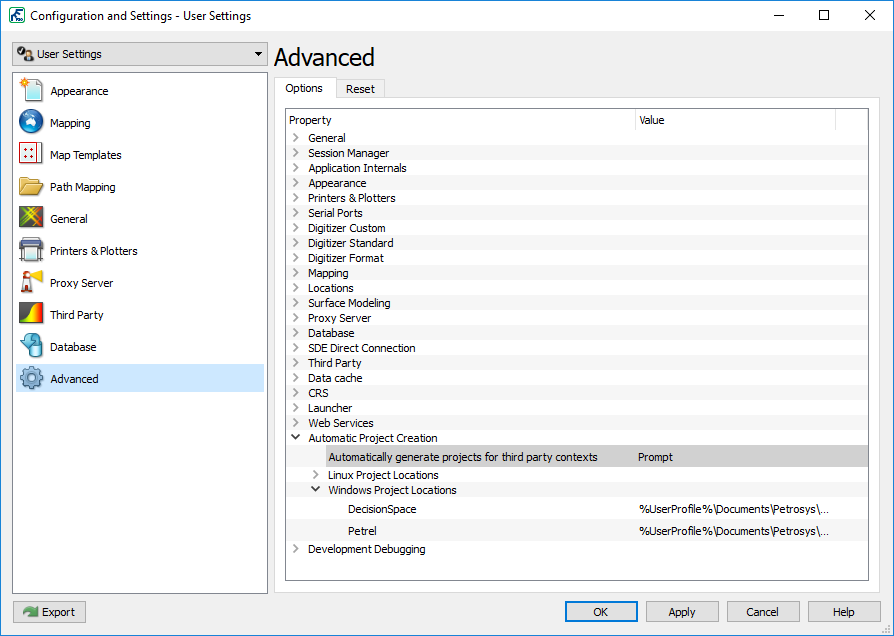Expand Linux Project Locations node
Image resolution: width=894 pixels, height=636 pixels.
(315, 475)
